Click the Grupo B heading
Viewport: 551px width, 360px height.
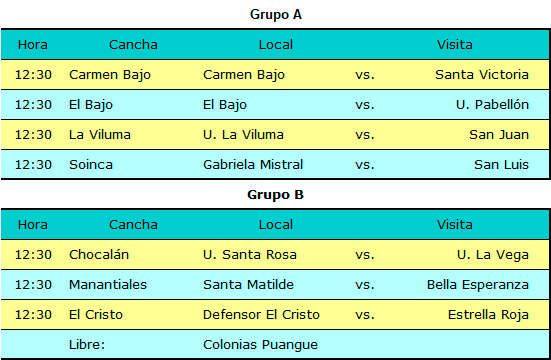(x=276, y=195)
